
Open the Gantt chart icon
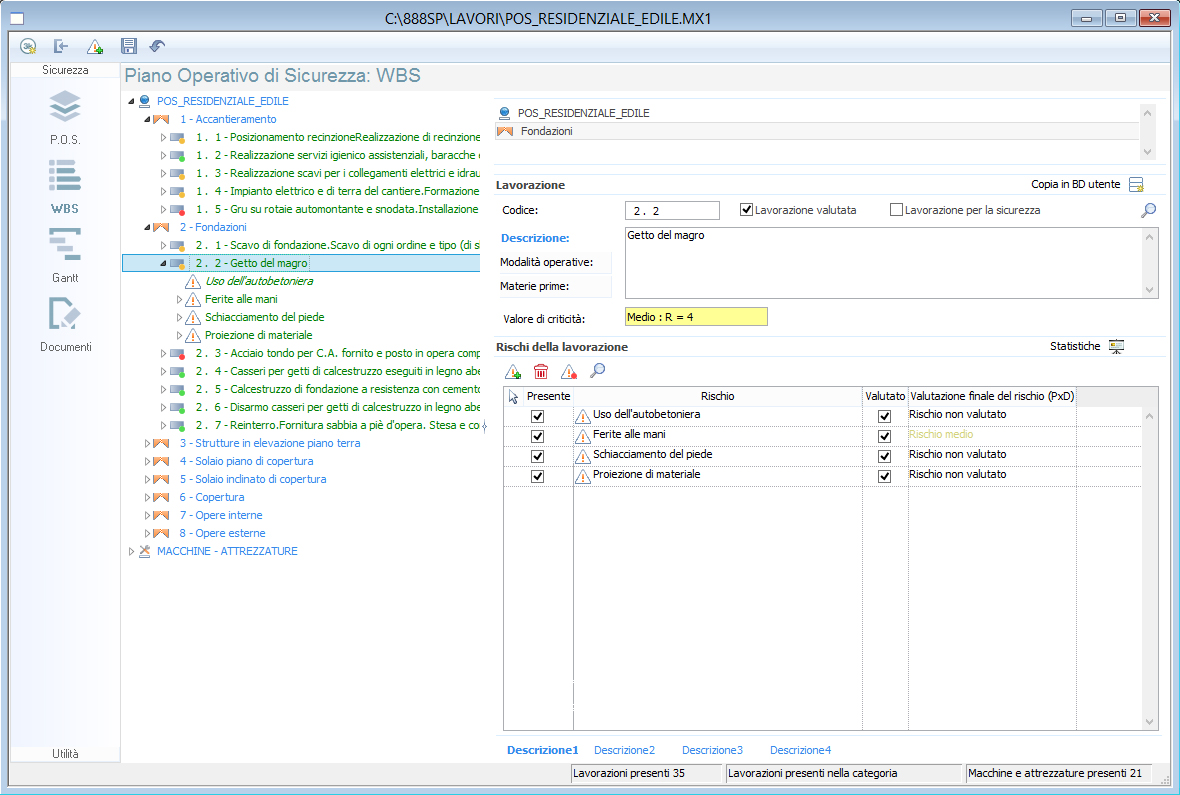click(x=65, y=245)
